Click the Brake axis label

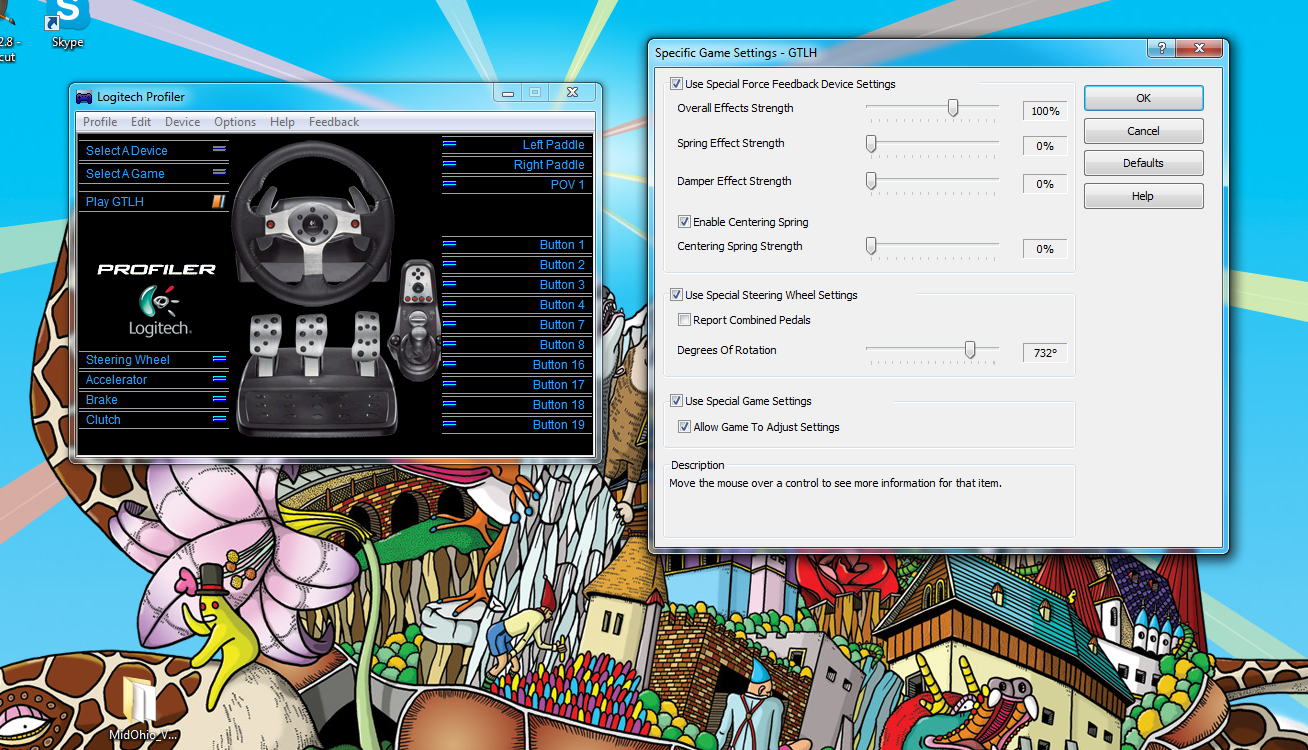(x=101, y=400)
